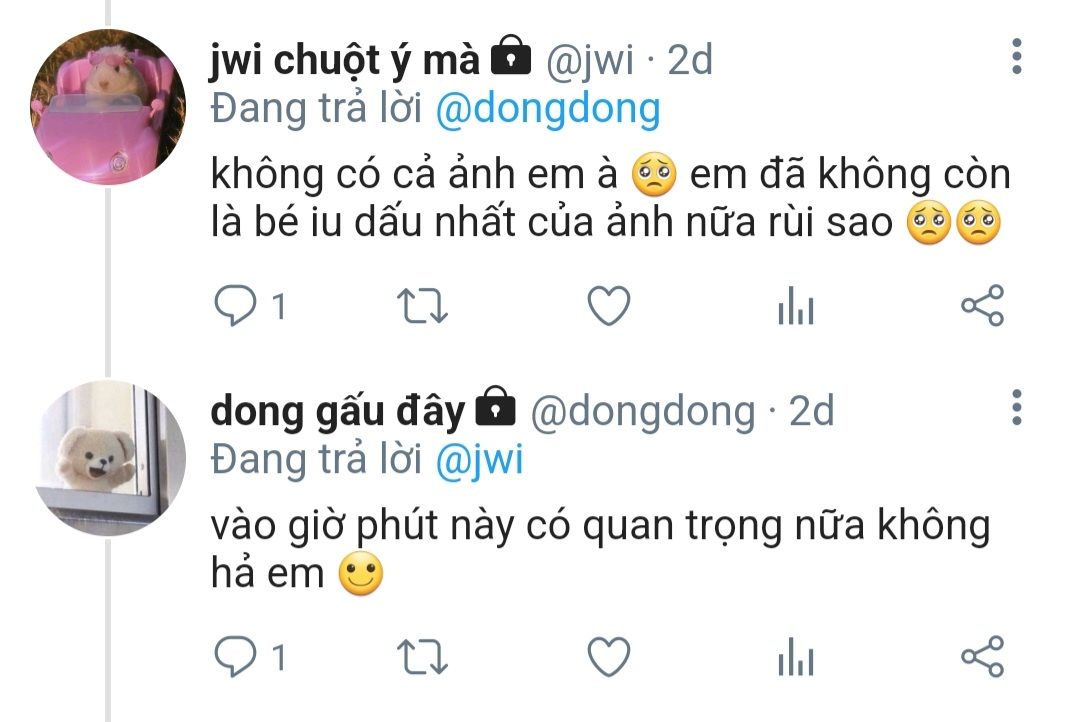Retweet dongdong's tweet
The height and width of the screenshot is (722, 1080).
coord(422,657)
